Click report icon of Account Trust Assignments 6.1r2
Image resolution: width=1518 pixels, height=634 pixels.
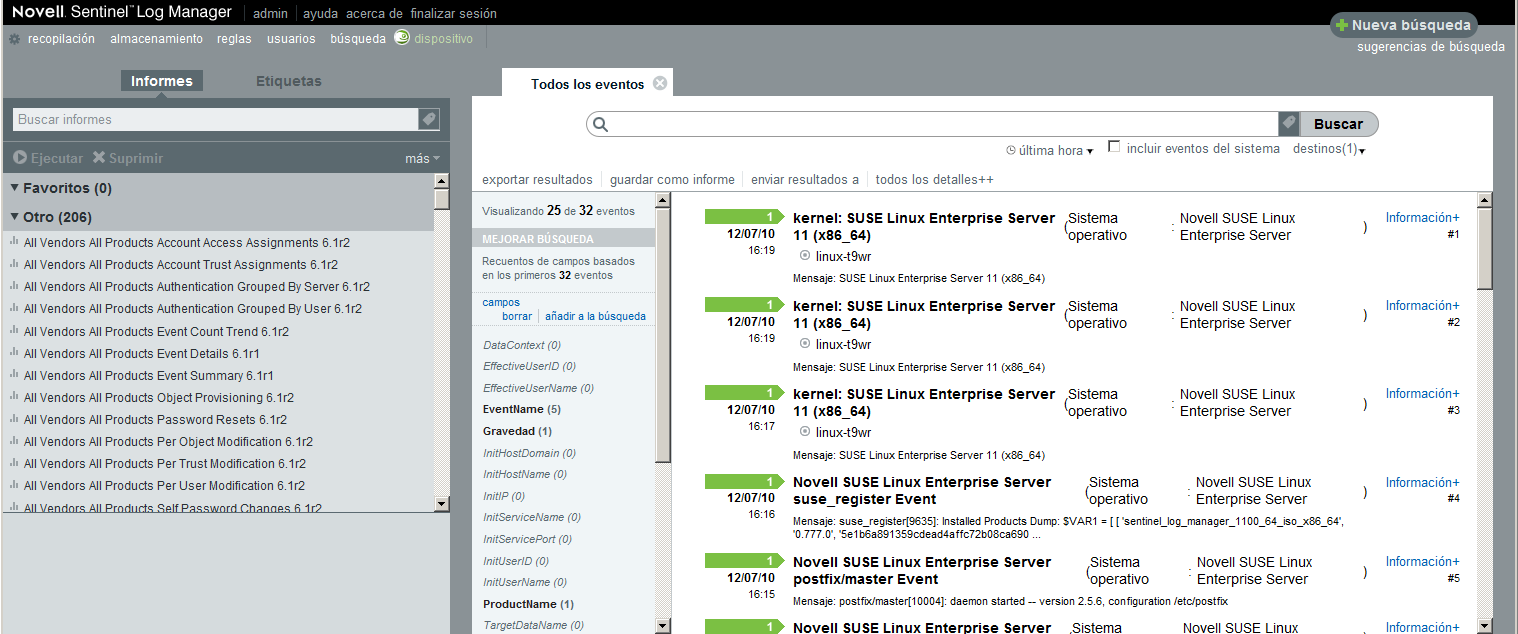14,264
